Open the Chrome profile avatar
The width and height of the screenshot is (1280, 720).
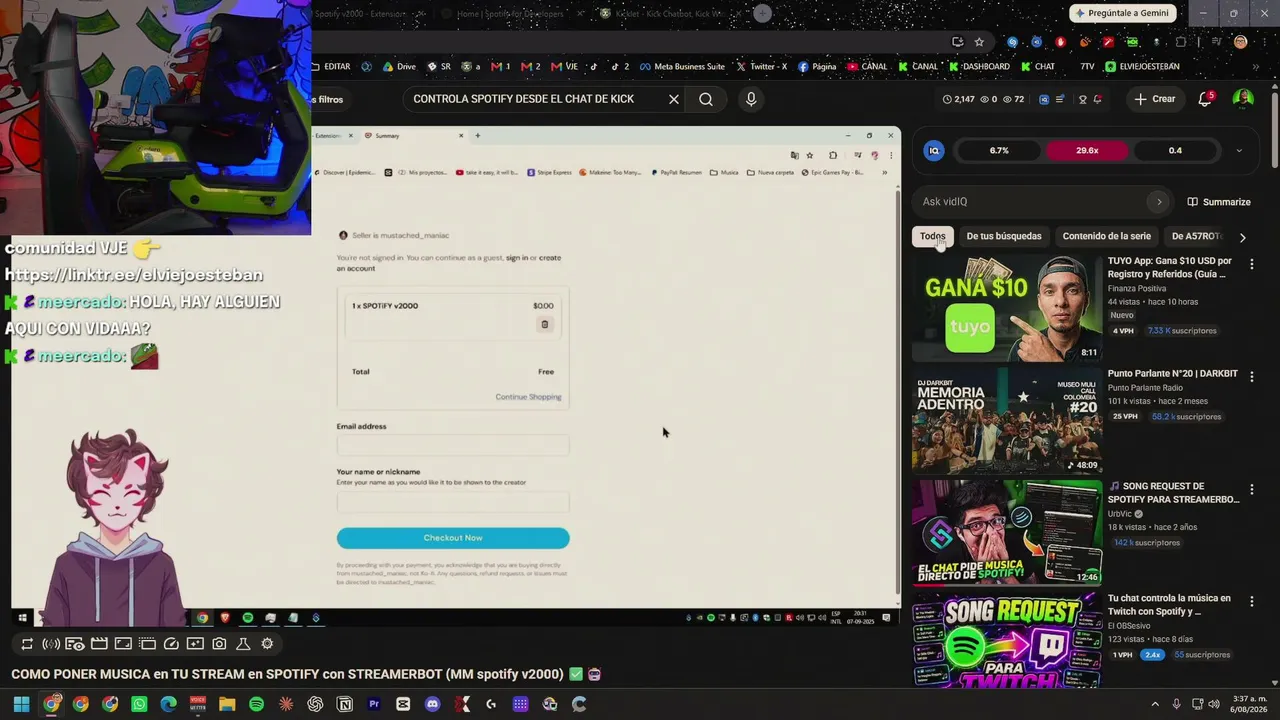(1241, 42)
